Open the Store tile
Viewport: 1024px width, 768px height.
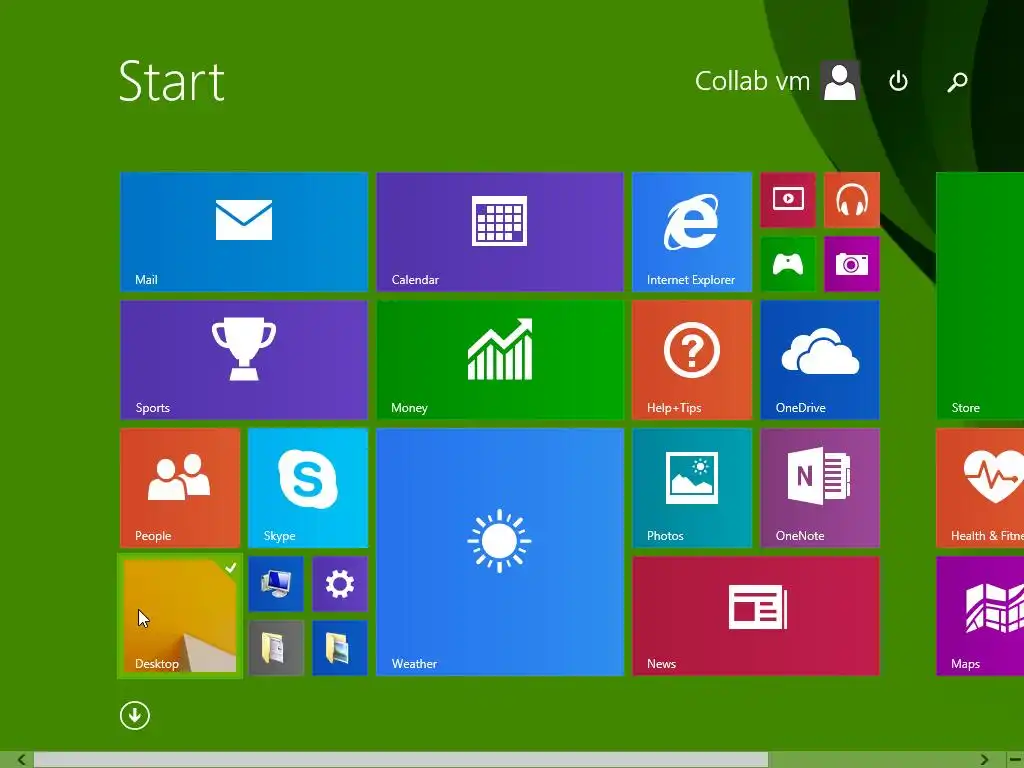tap(980, 295)
